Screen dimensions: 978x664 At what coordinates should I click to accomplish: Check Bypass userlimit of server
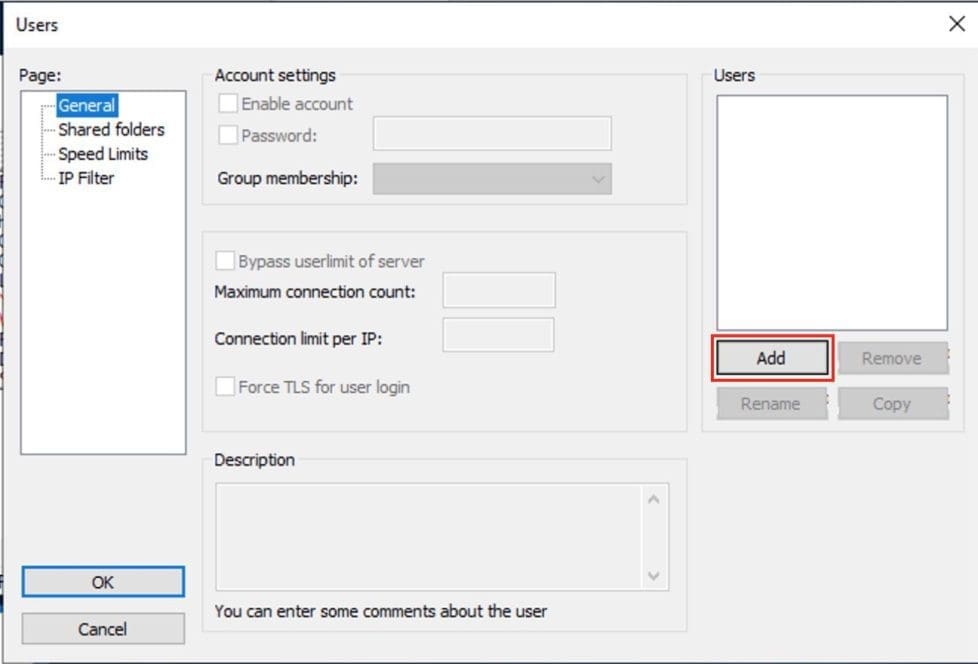[225, 261]
